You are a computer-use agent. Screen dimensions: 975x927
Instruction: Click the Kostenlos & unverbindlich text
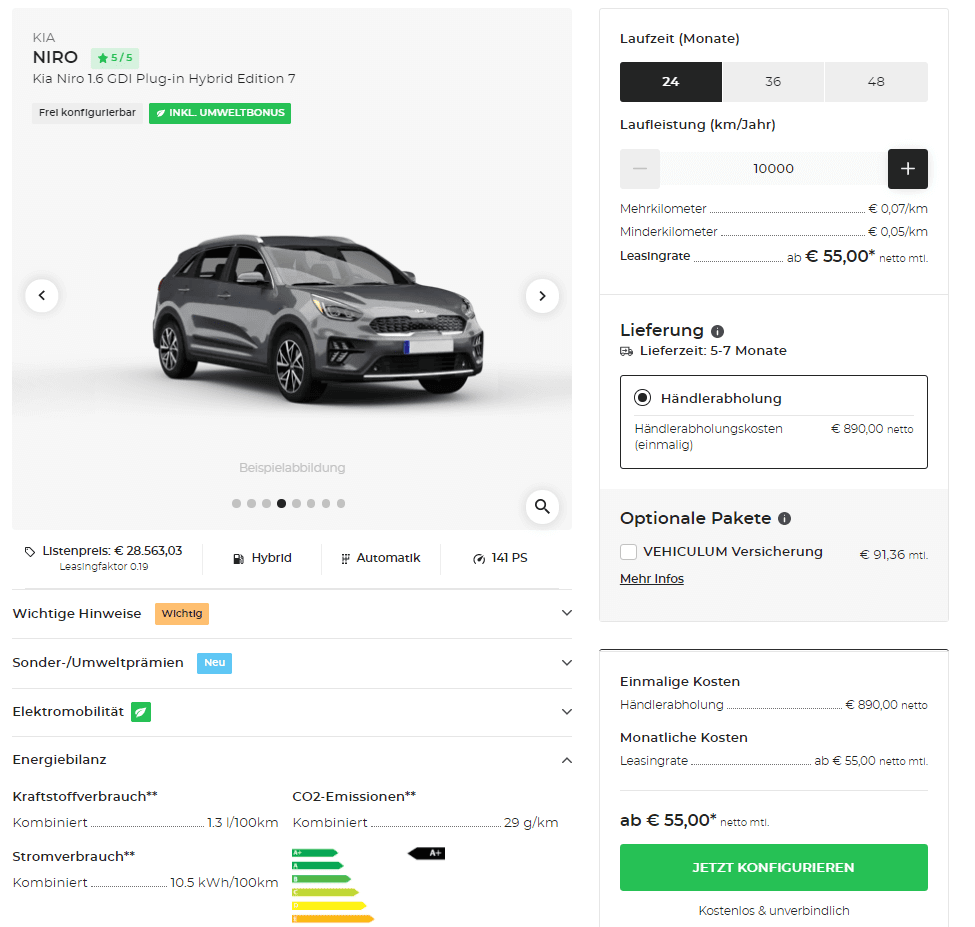tap(774, 911)
